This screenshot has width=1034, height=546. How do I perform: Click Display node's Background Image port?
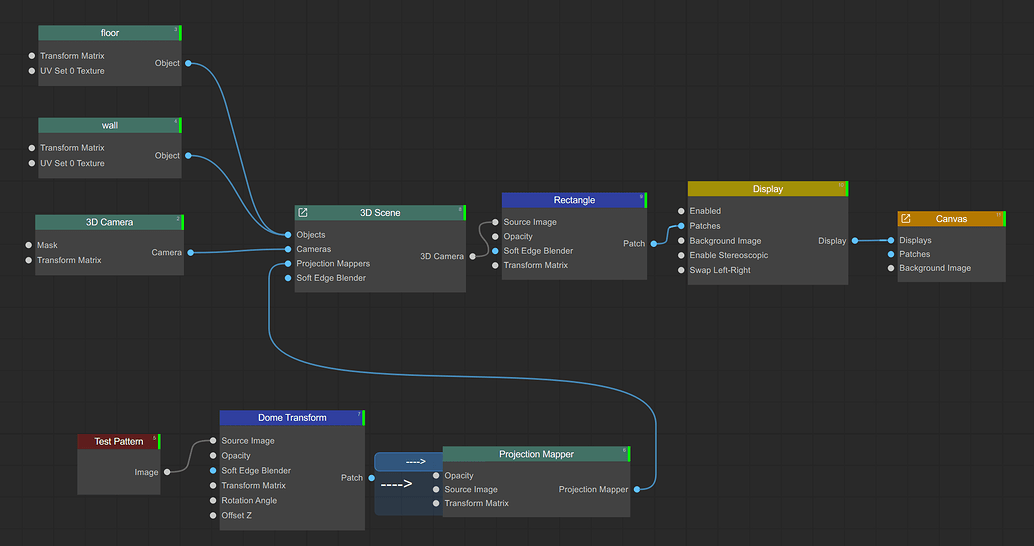[681, 241]
